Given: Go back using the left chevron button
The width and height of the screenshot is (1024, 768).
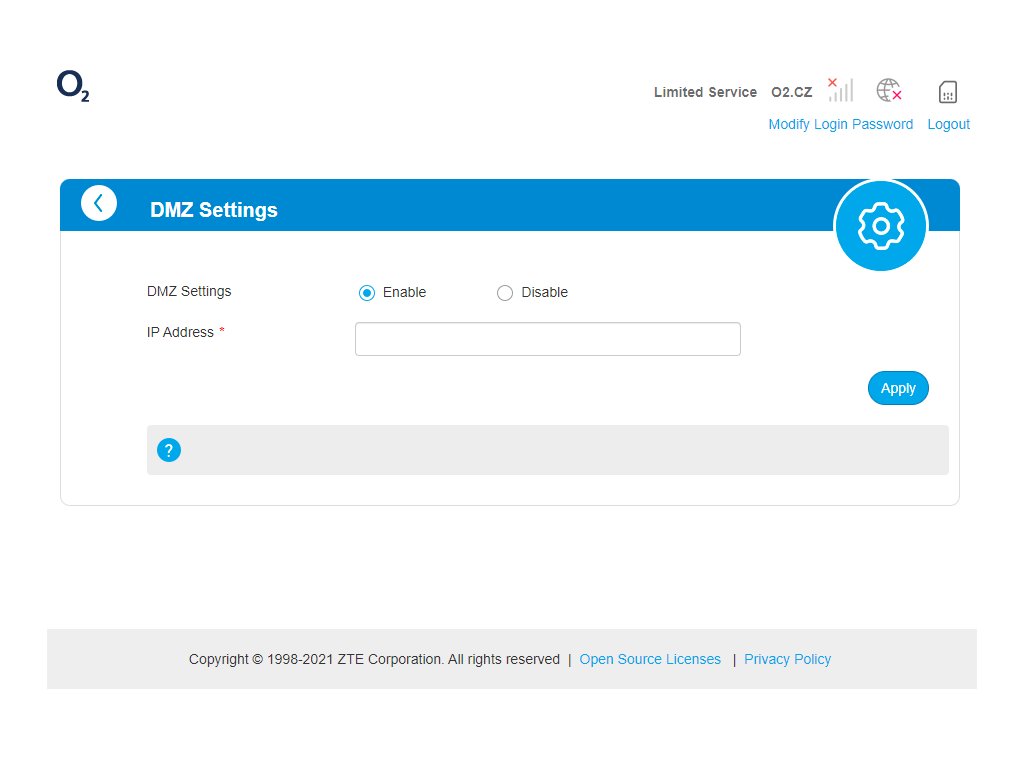Looking at the screenshot, I should [x=99, y=203].
